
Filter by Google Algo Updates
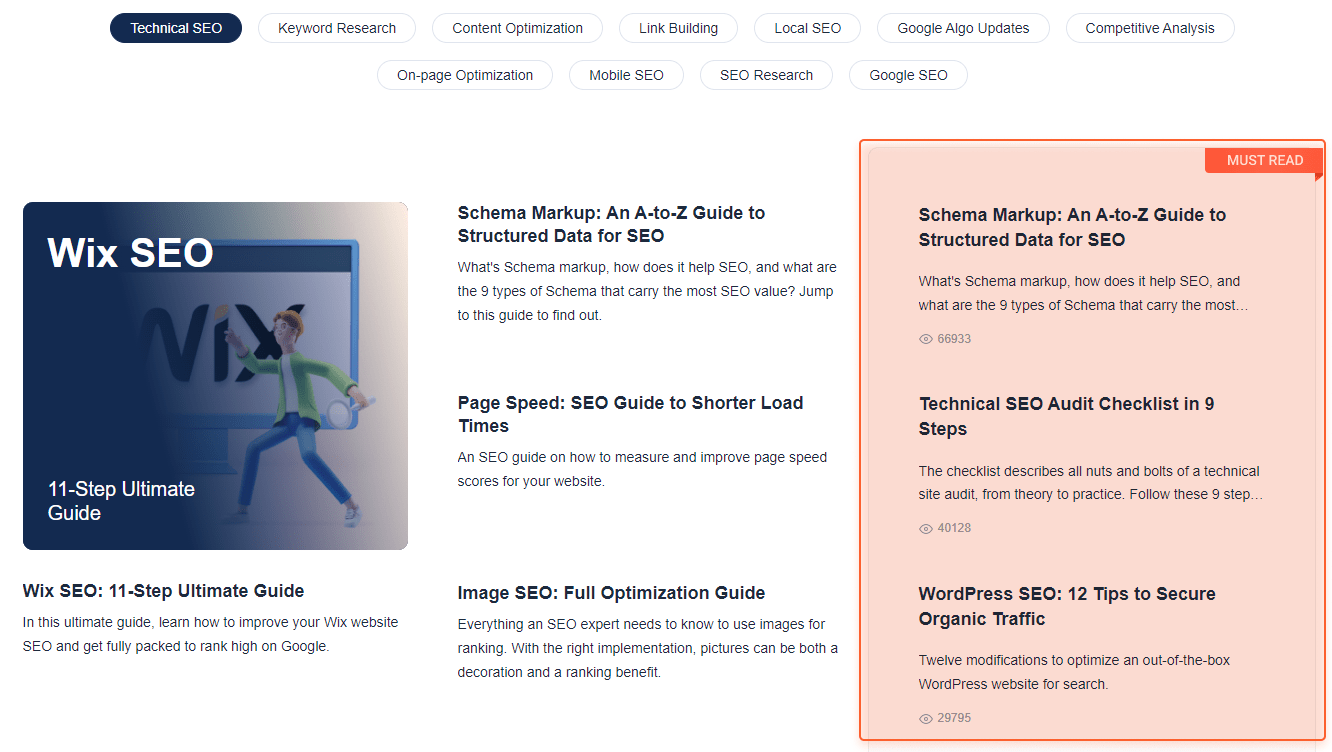pos(962,28)
